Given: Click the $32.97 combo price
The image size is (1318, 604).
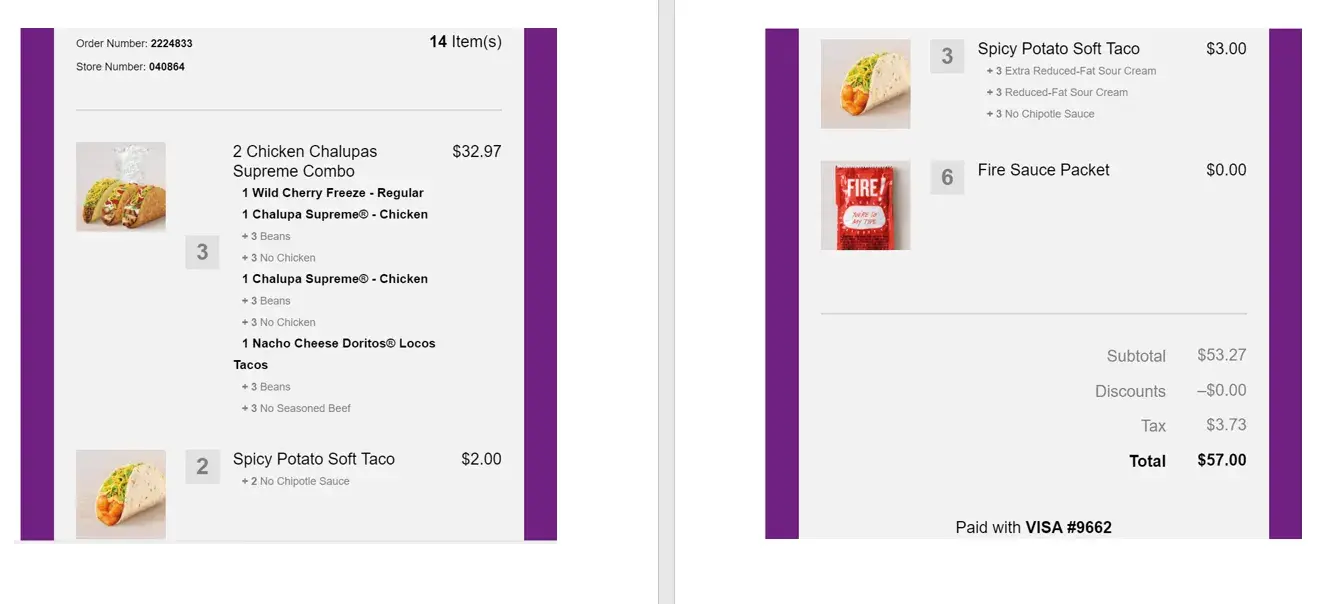Looking at the screenshot, I should pos(476,152).
